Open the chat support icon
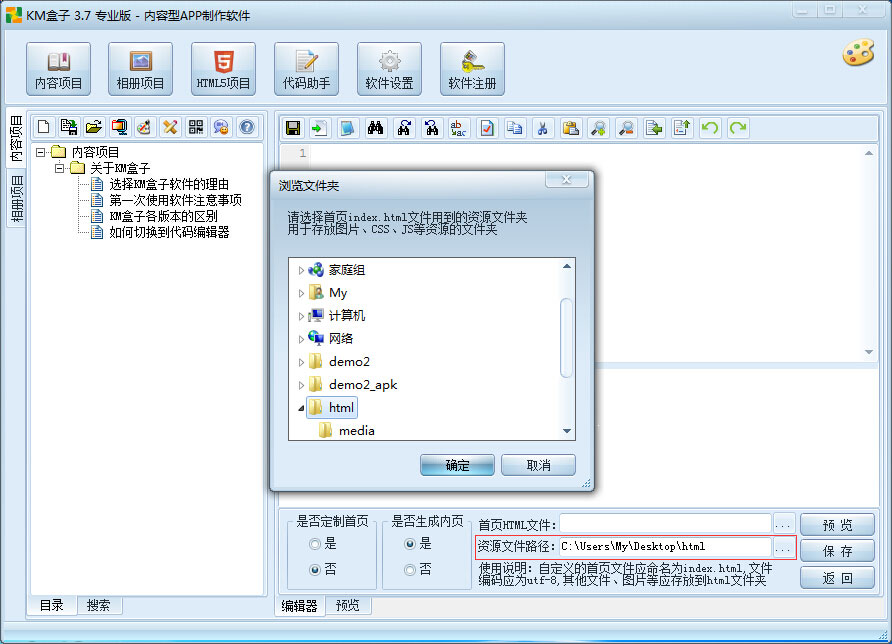This screenshot has width=892, height=644. [221, 127]
